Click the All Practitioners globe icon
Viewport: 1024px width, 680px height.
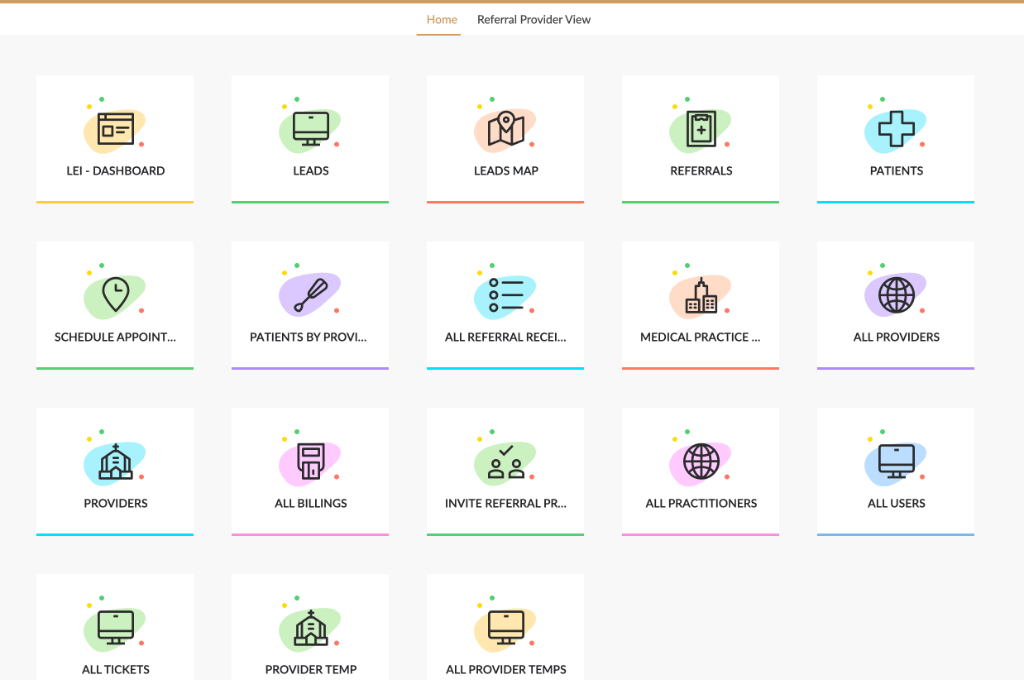pos(701,461)
